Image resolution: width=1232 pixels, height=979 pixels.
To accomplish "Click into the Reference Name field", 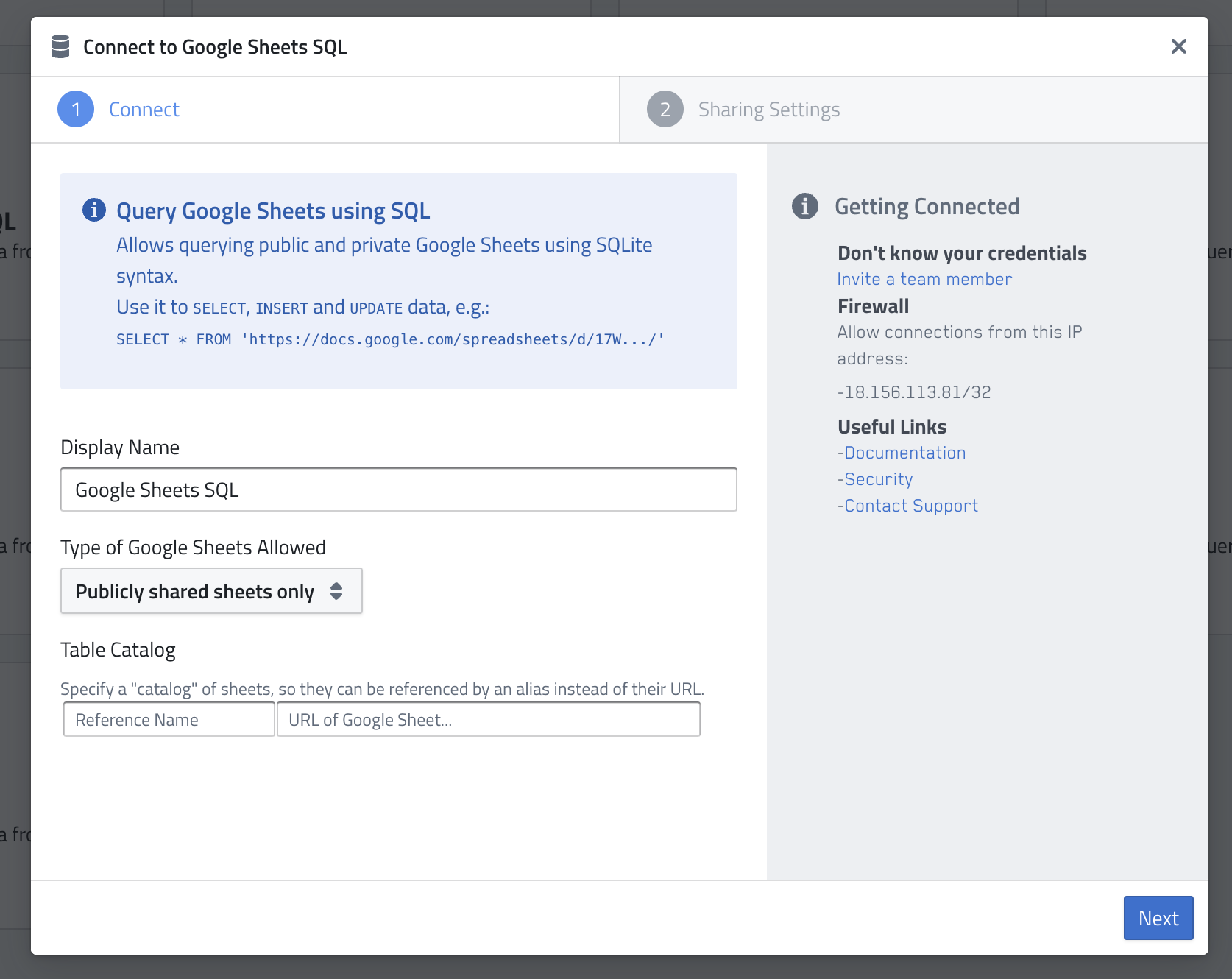I will tap(169, 719).
